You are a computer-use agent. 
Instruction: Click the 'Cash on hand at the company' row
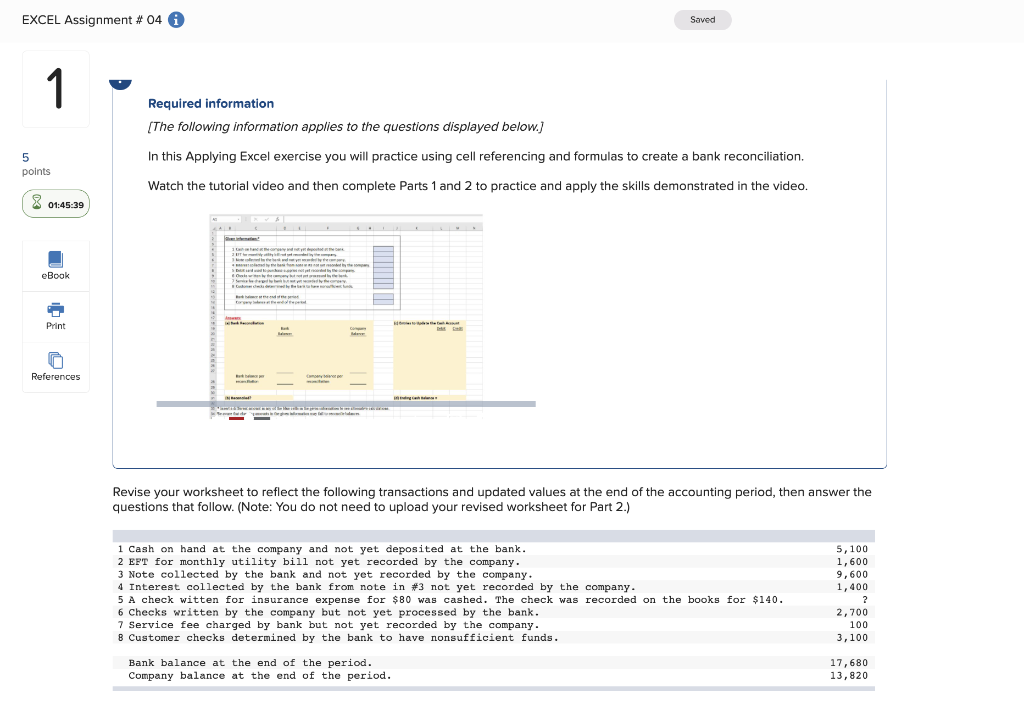[493, 549]
